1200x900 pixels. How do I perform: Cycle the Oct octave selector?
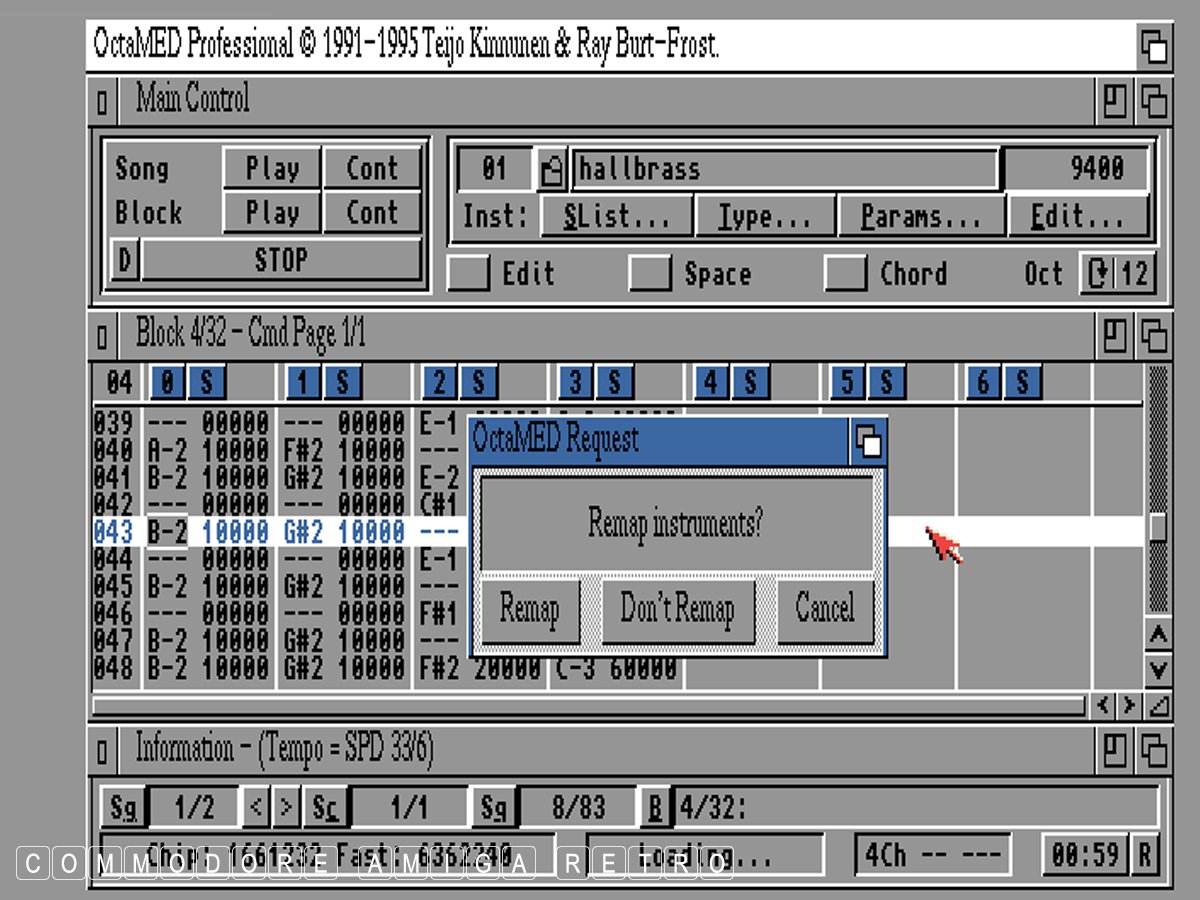point(1099,273)
